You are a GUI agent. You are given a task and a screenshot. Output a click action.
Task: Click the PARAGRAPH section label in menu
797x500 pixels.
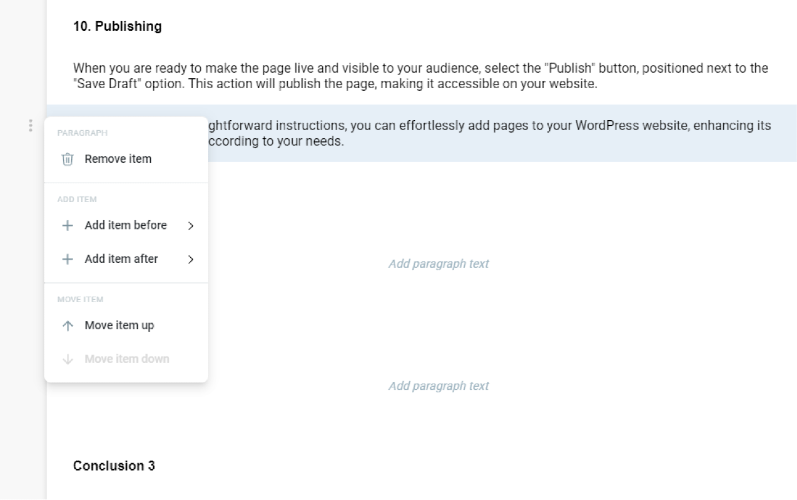(x=82, y=133)
